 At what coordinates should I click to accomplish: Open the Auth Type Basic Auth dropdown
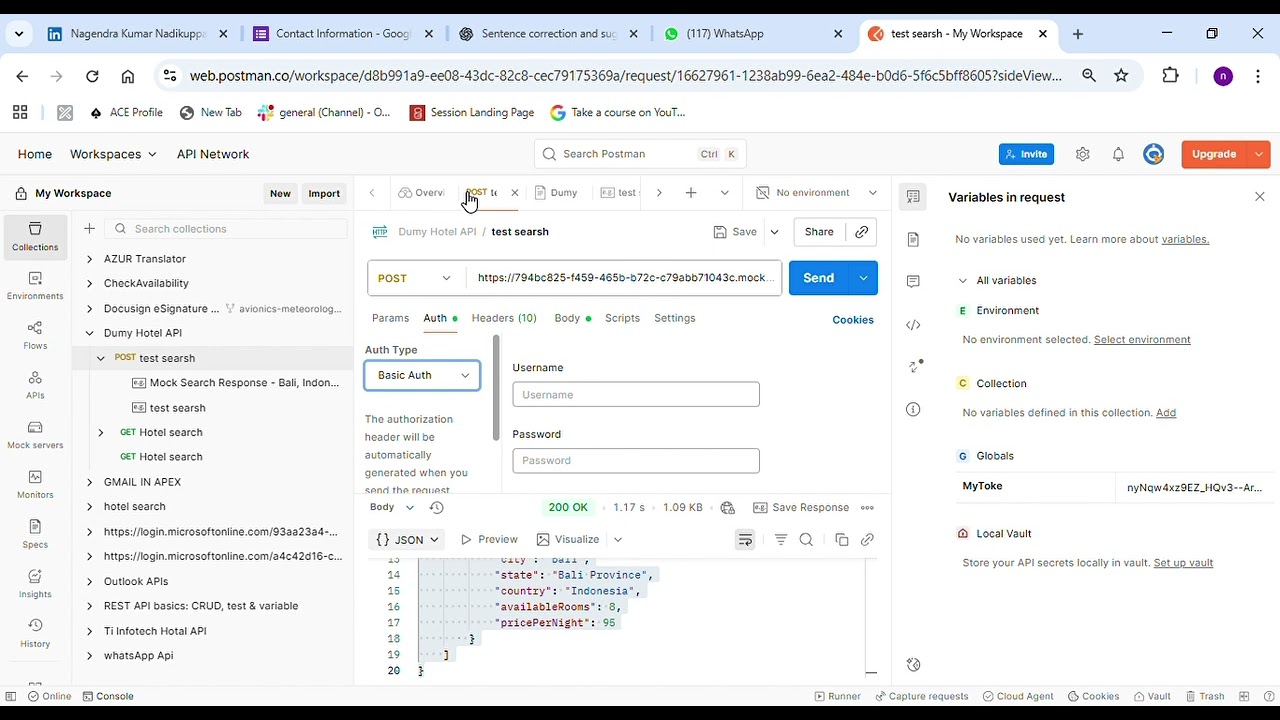pos(422,375)
